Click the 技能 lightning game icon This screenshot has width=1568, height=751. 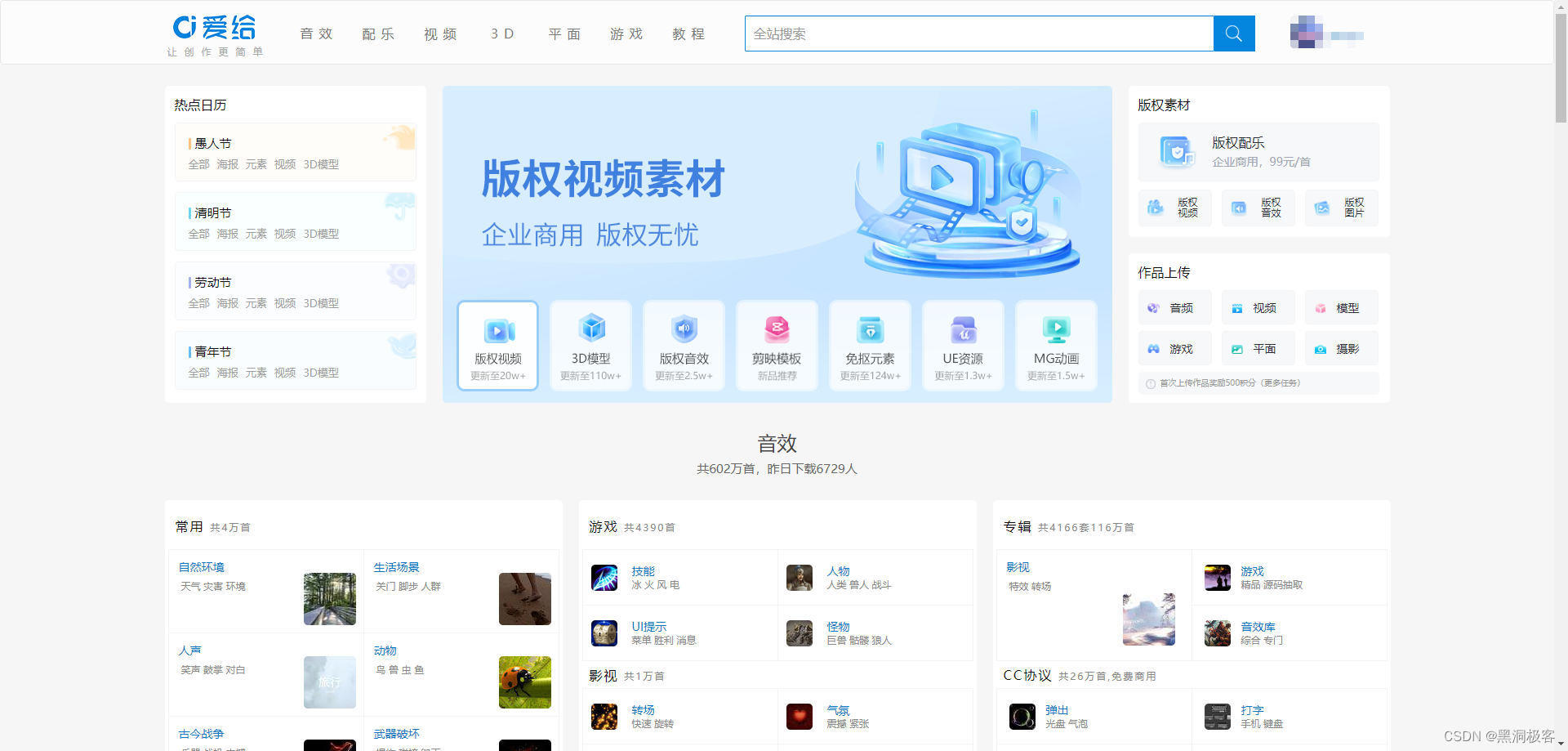coord(604,578)
